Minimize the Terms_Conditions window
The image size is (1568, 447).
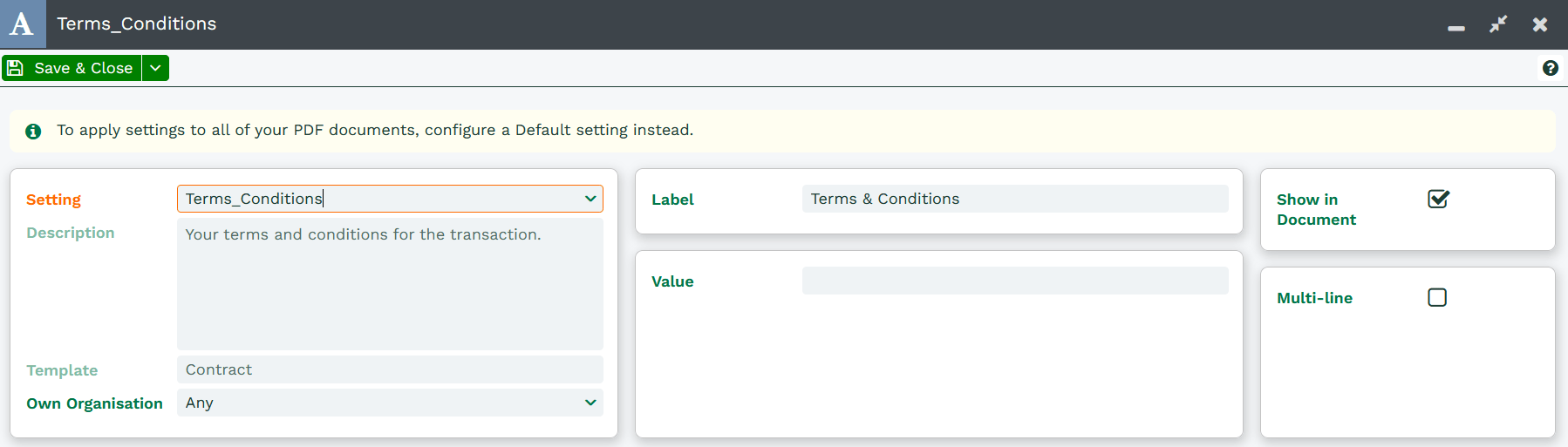pyautogui.click(x=1456, y=28)
